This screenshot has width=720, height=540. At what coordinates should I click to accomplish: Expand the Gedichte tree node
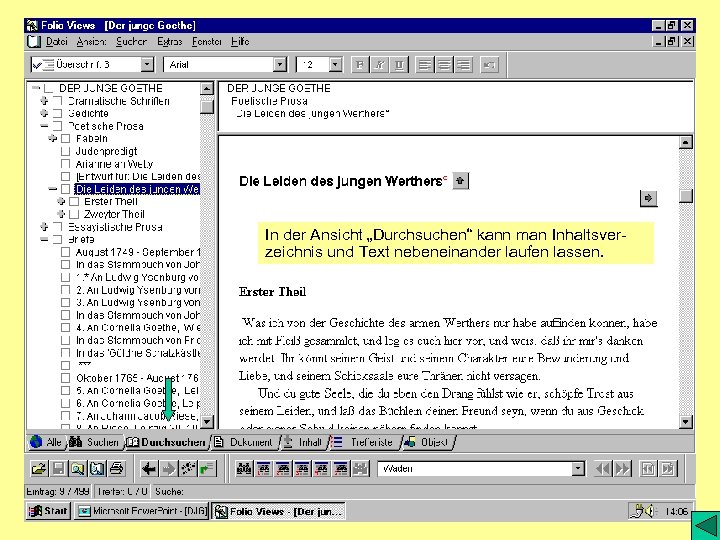(x=44, y=113)
